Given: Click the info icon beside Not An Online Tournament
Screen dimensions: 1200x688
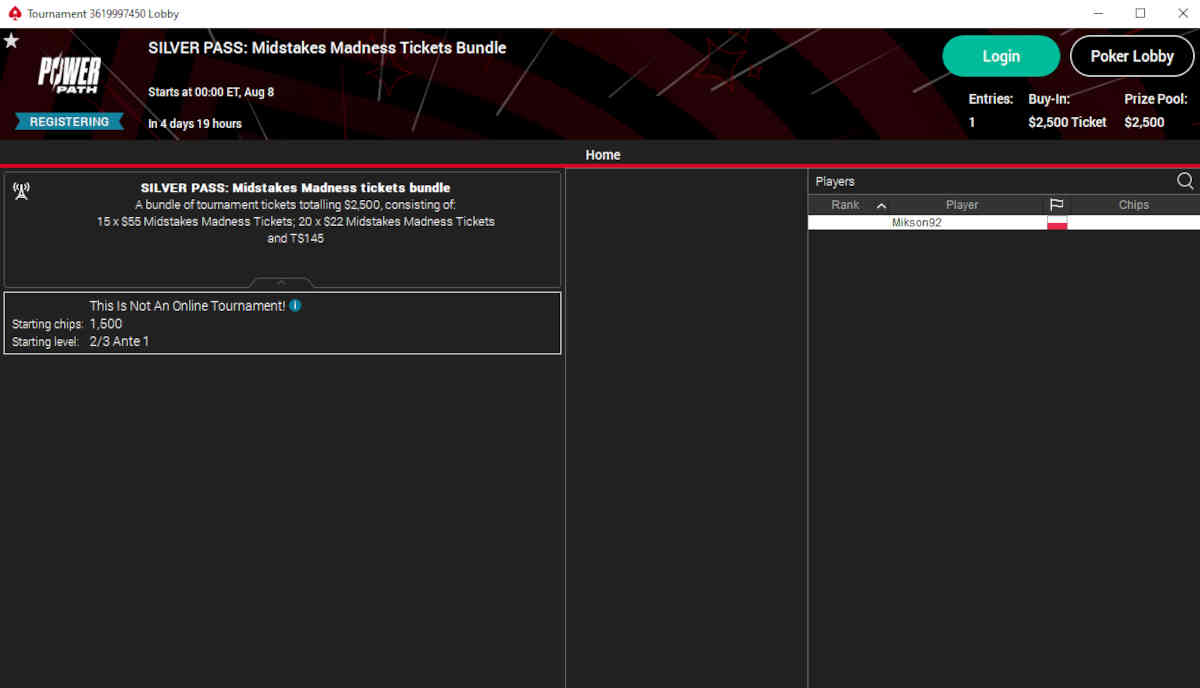Looking at the screenshot, I should [x=295, y=306].
